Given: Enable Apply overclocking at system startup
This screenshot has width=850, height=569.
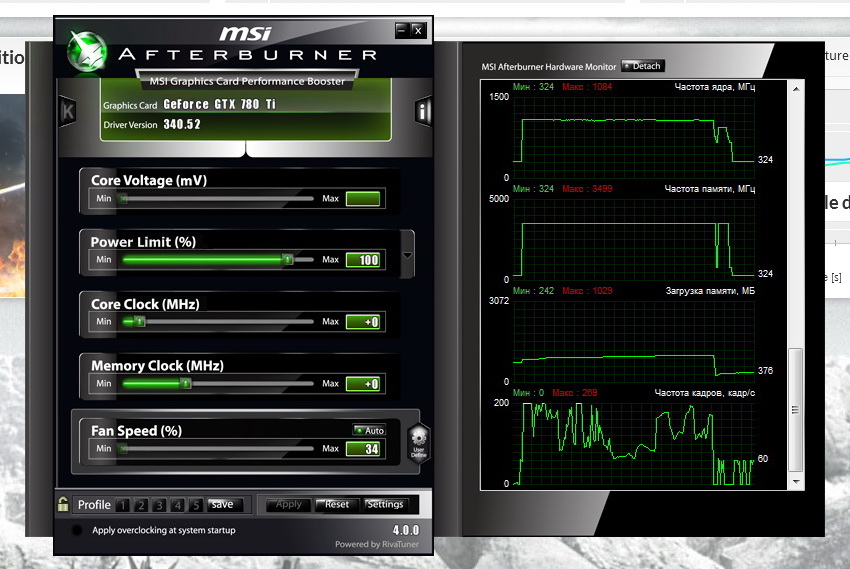Looking at the screenshot, I should click(x=77, y=530).
